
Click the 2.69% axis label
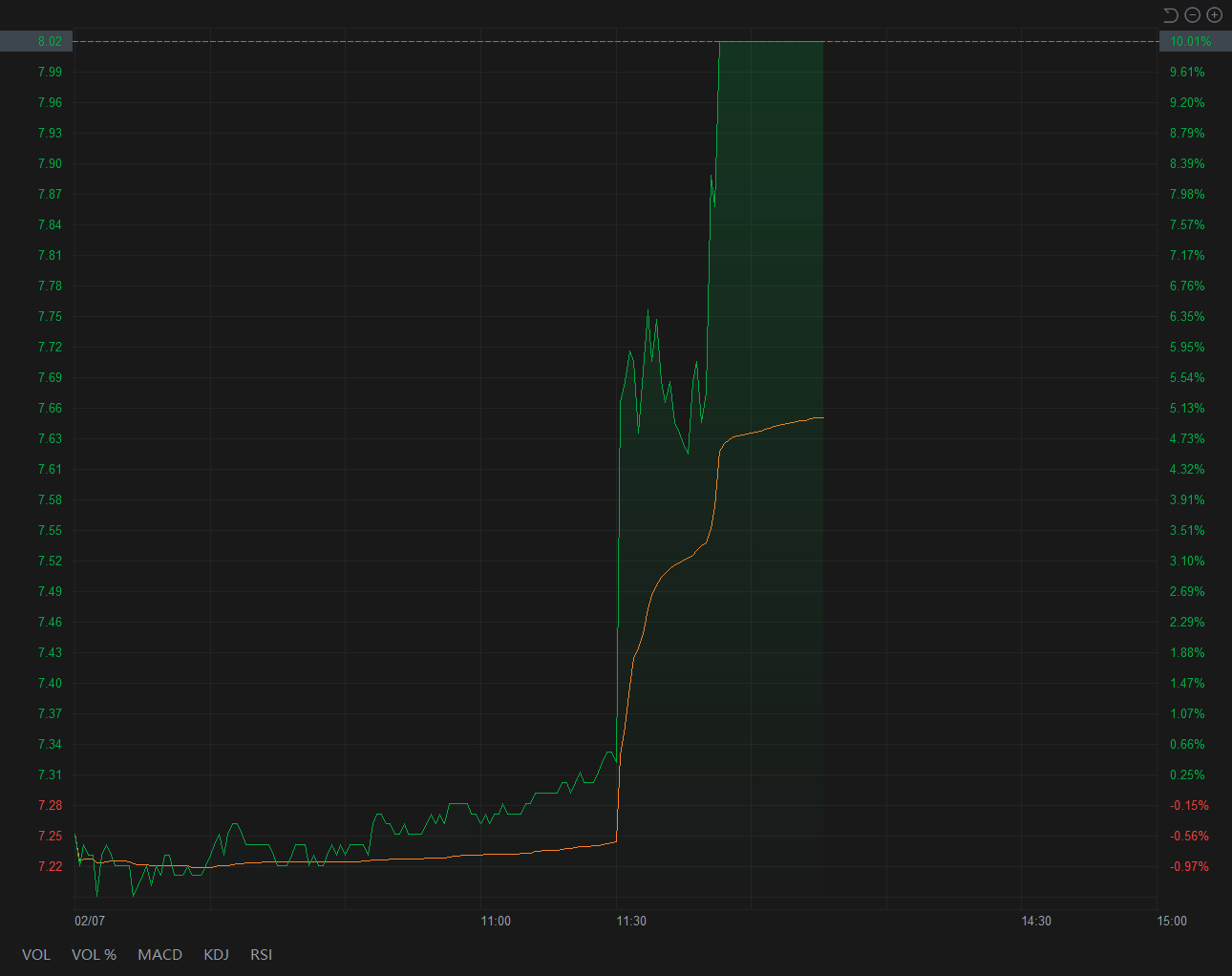(1187, 591)
